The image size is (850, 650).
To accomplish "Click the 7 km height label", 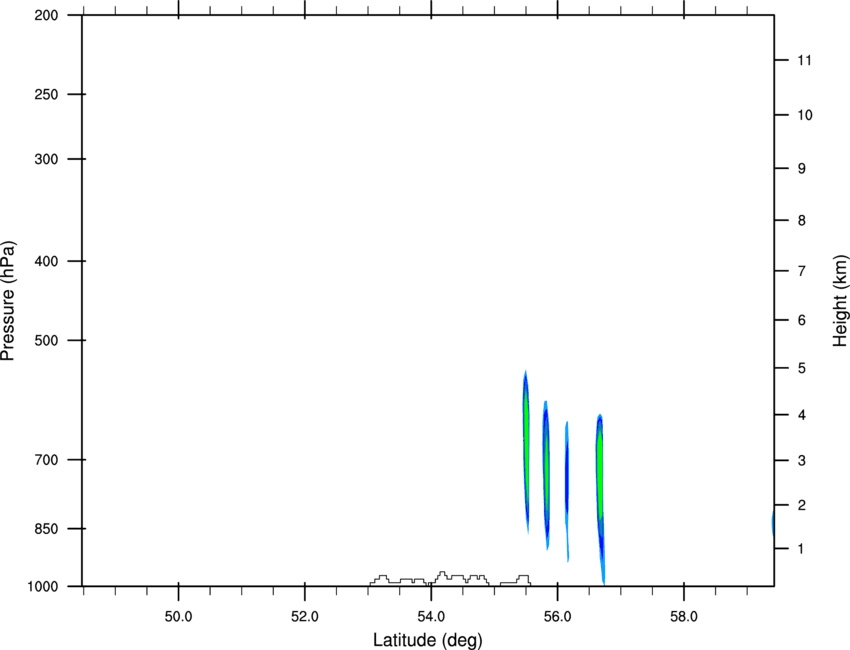I will [x=802, y=271].
